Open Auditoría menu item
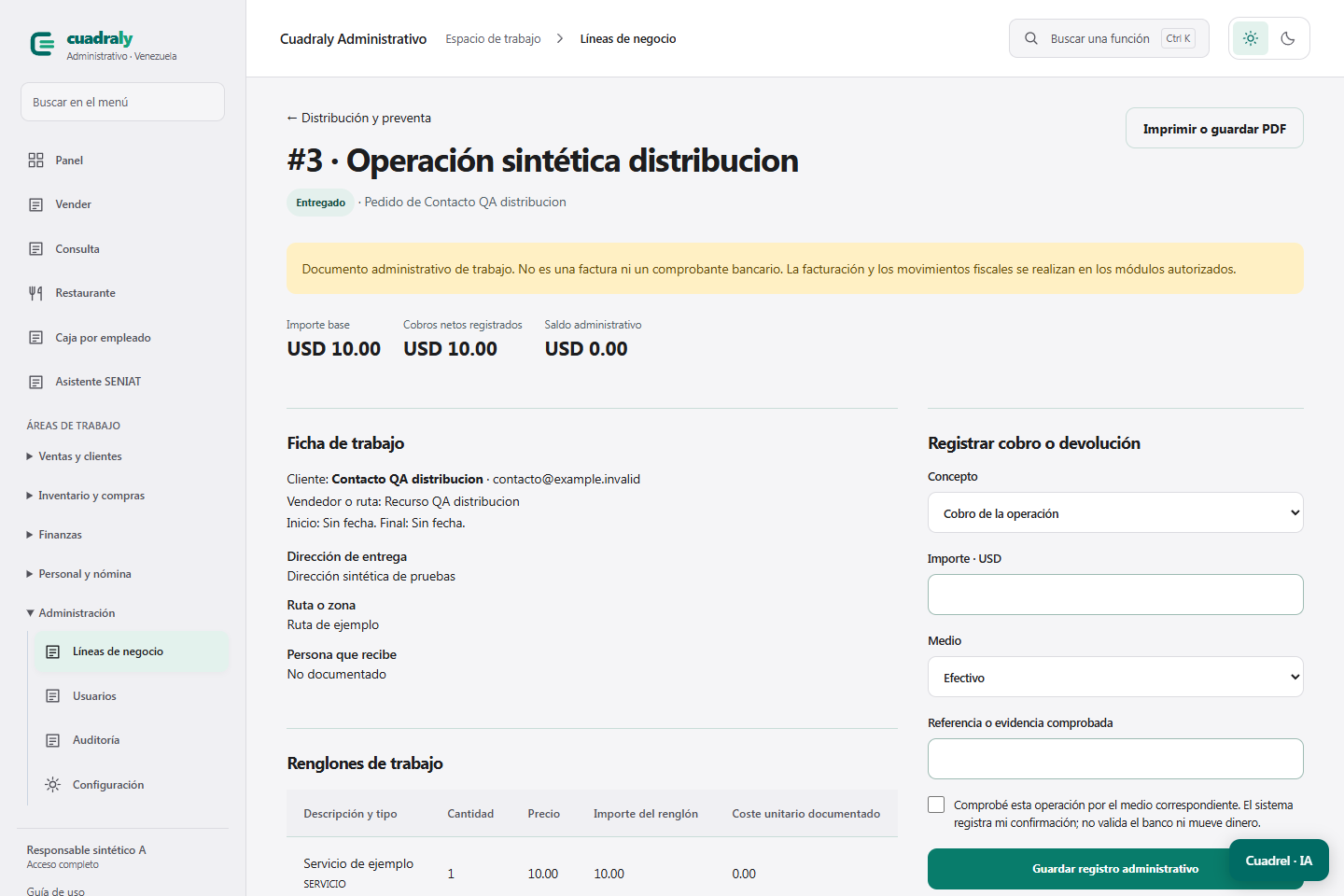The height and width of the screenshot is (896, 1344). tap(132, 740)
